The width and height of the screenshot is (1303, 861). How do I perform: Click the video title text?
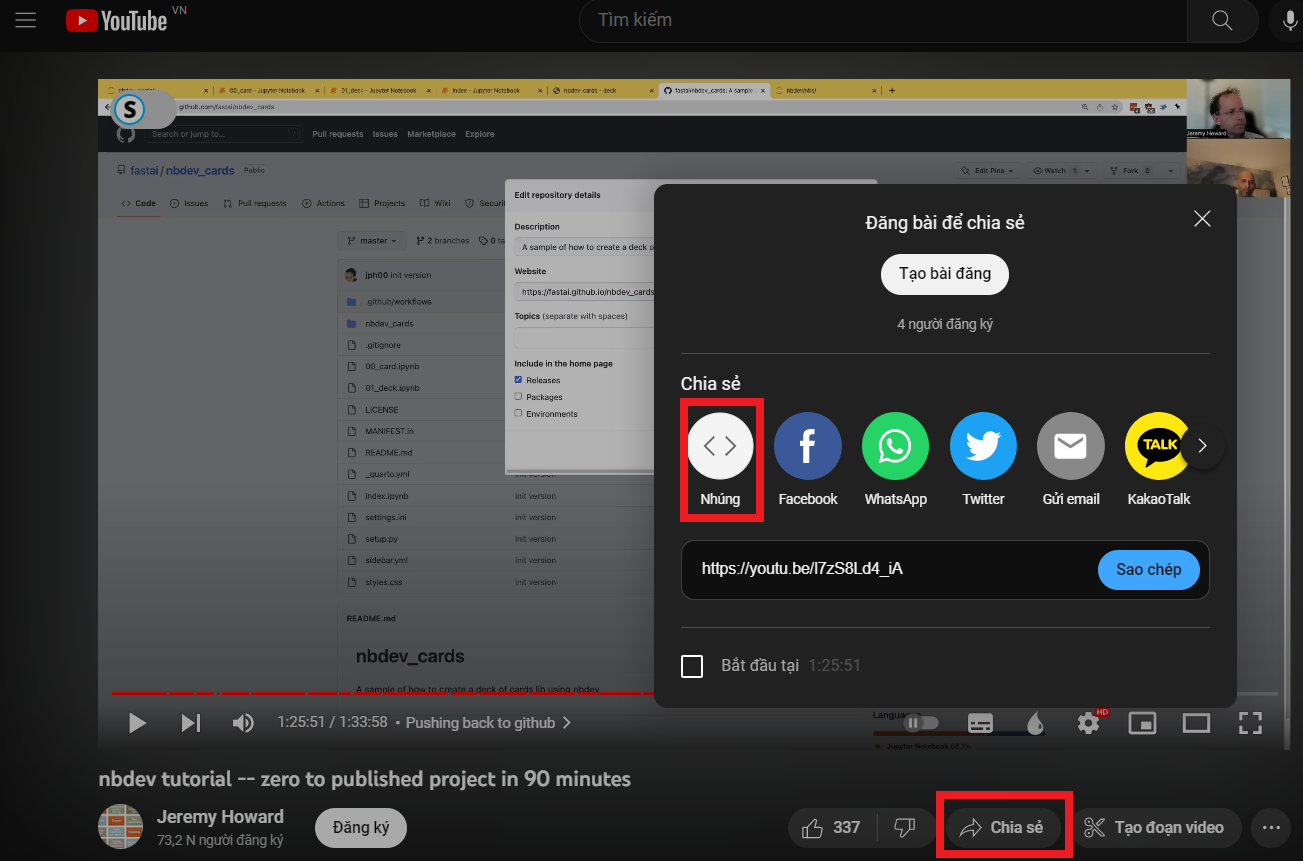(x=364, y=779)
